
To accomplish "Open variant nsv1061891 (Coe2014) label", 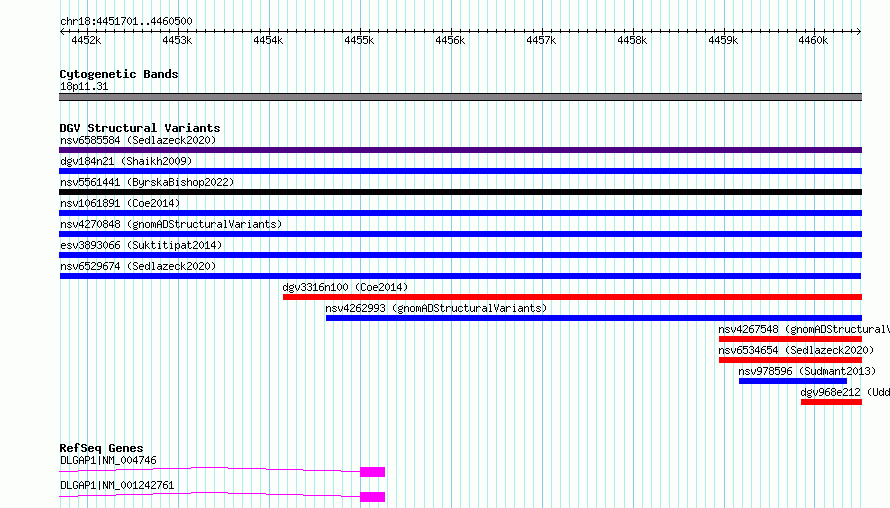I will [120, 203].
